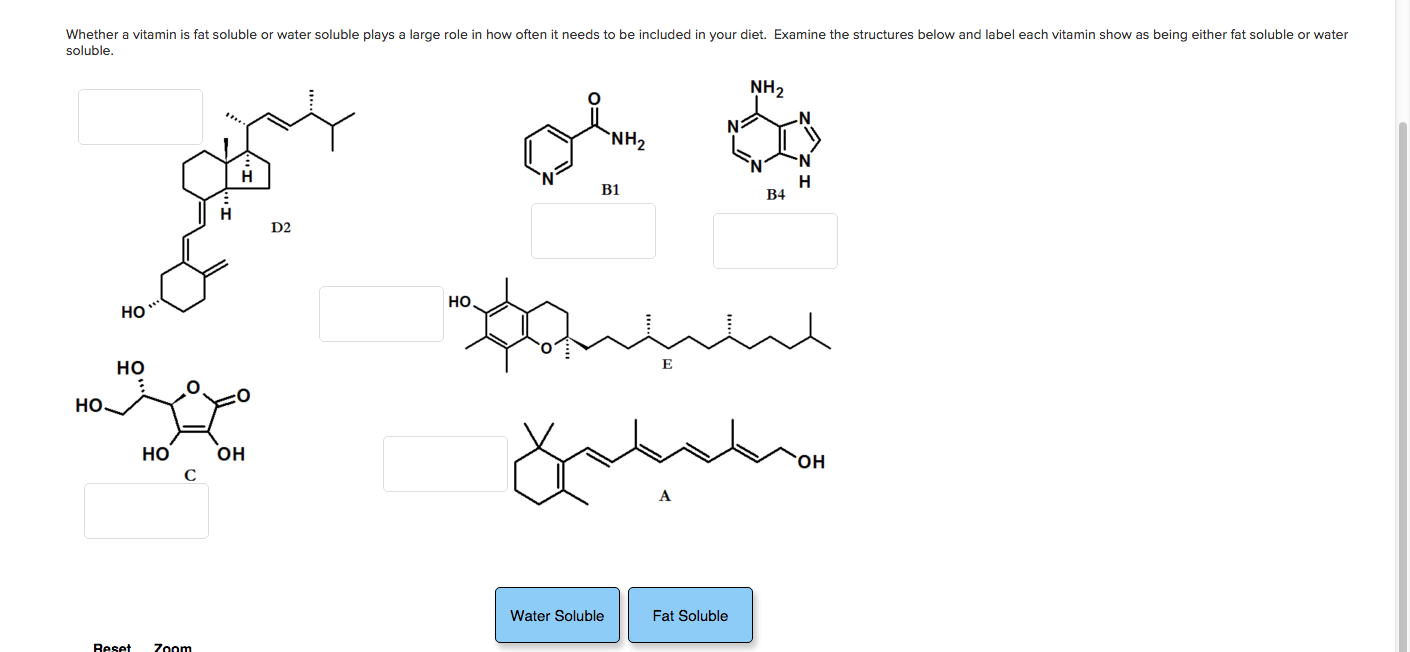Screen dimensions: 1410x652
Task: Select the answer box left of vitamin E
Action: 381,314
